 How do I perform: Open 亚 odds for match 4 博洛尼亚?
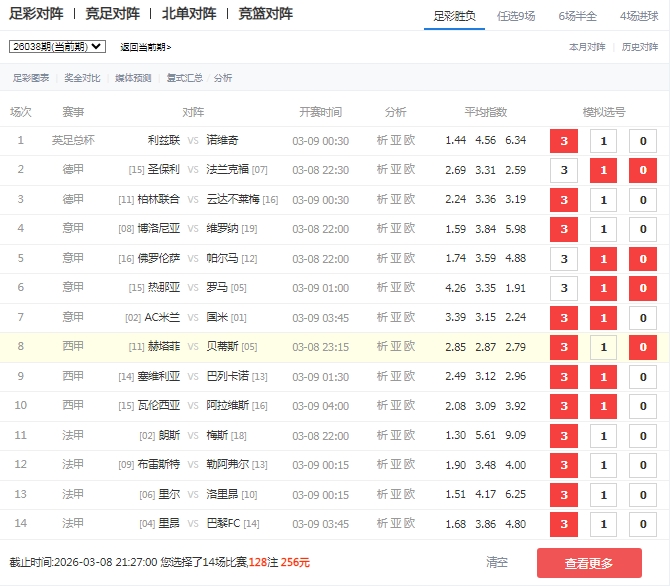click(395, 229)
